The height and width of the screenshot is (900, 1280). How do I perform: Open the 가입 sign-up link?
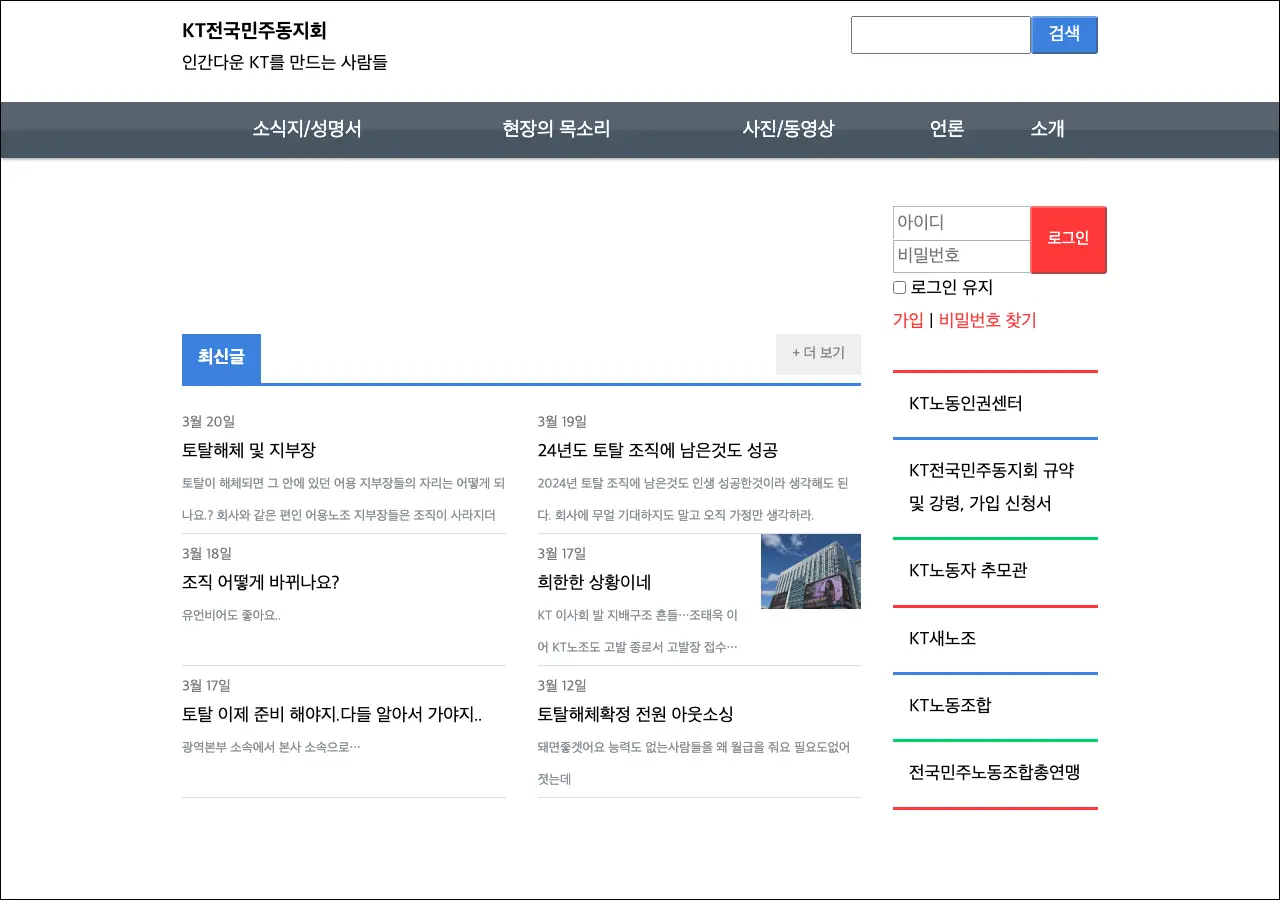[908, 320]
